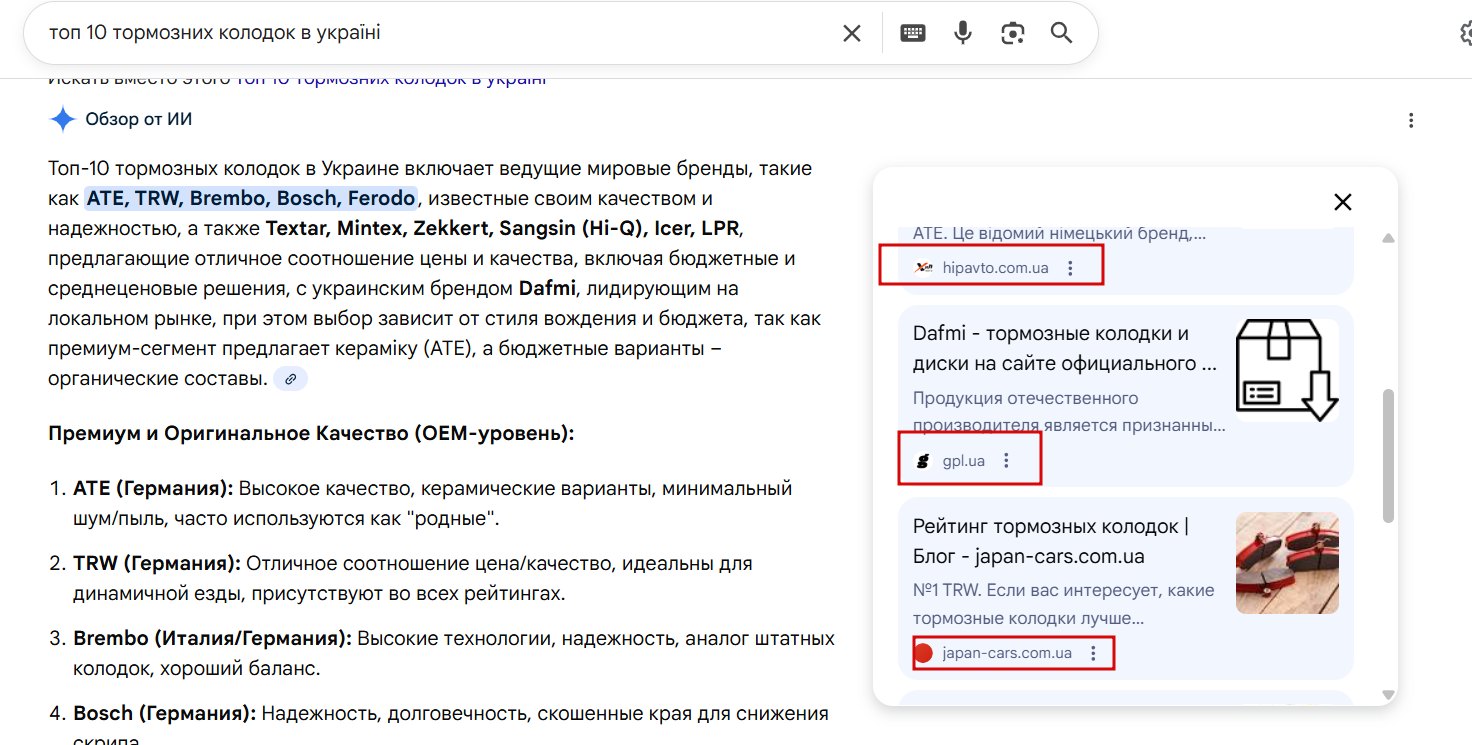Open more options for hipavto.com.ua source

pos(1070,268)
